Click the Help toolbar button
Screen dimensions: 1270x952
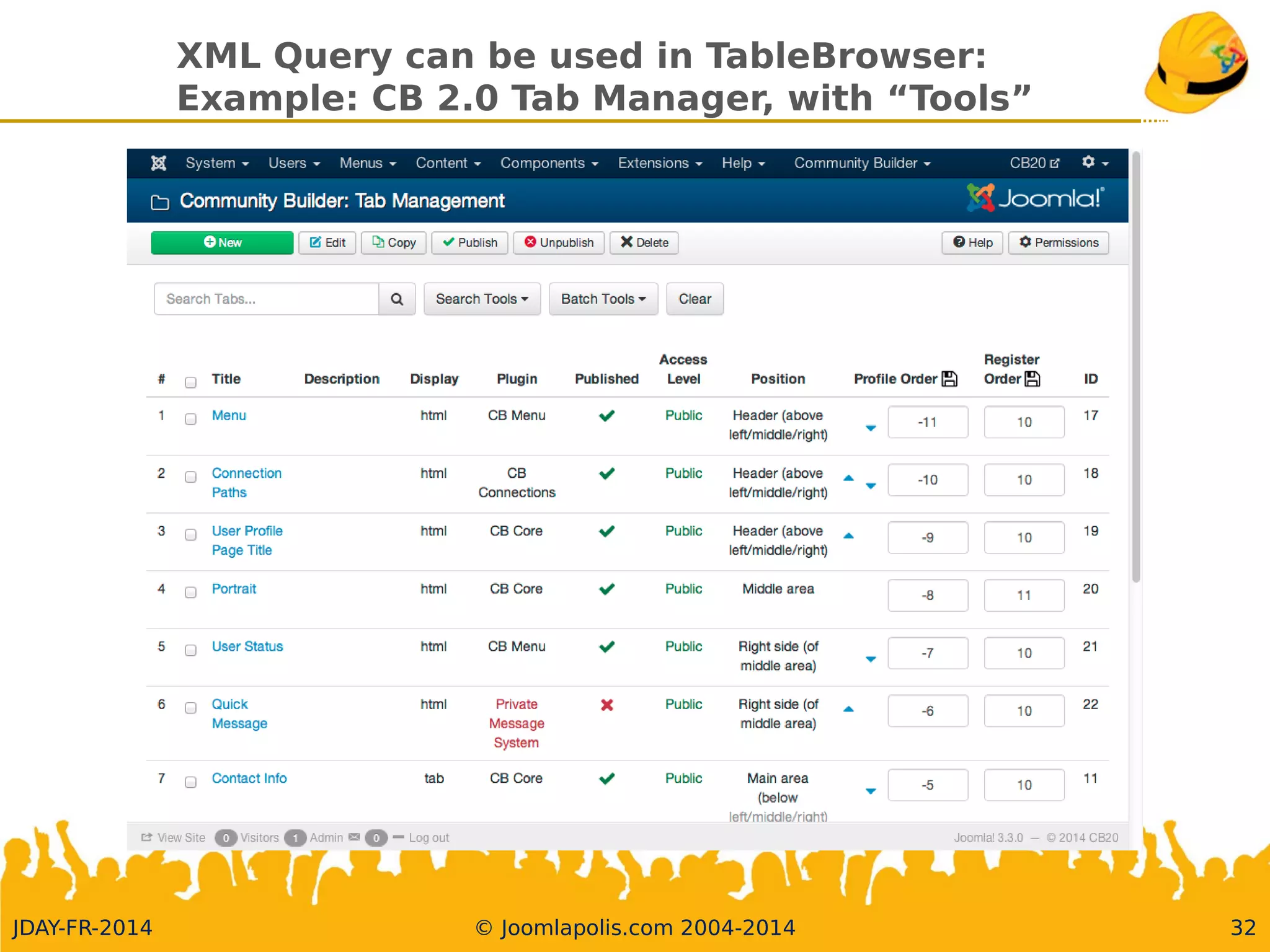coord(972,242)
